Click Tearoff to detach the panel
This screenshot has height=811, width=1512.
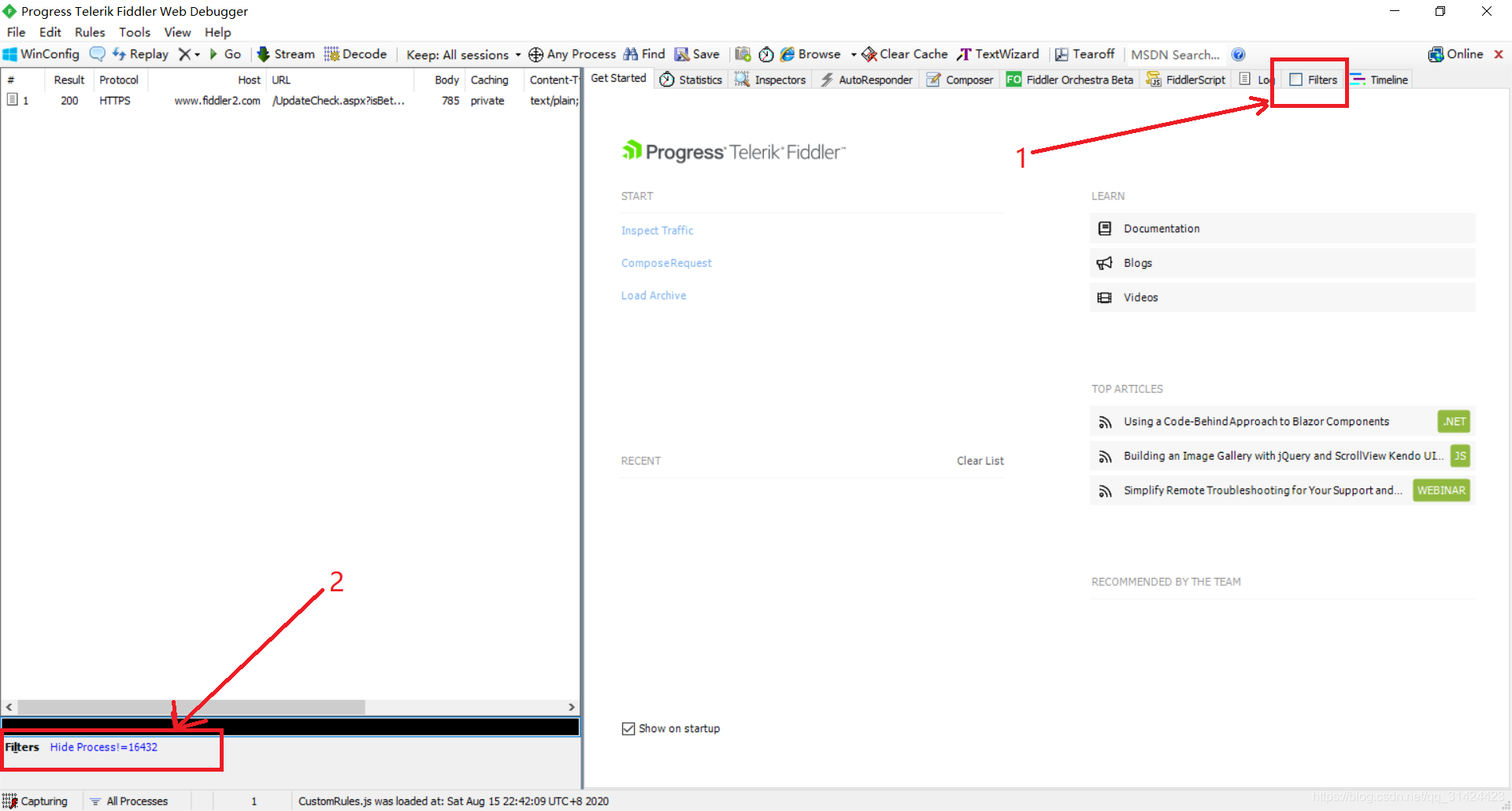1084,54
